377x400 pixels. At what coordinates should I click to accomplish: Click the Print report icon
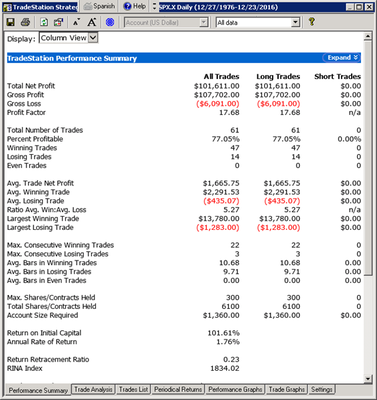(26, 22)
